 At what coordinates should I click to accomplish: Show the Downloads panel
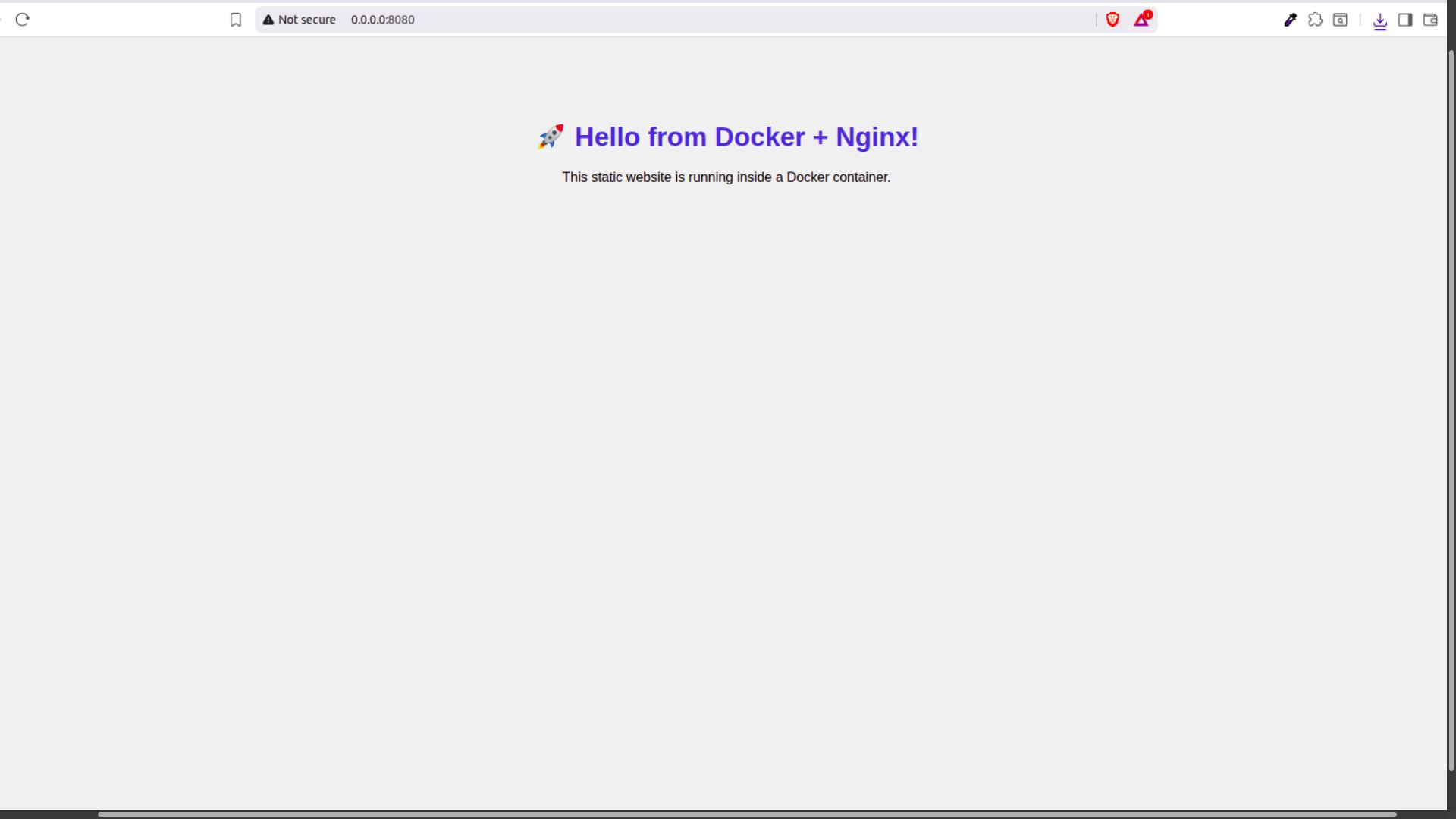click(x=1380, y=20)
